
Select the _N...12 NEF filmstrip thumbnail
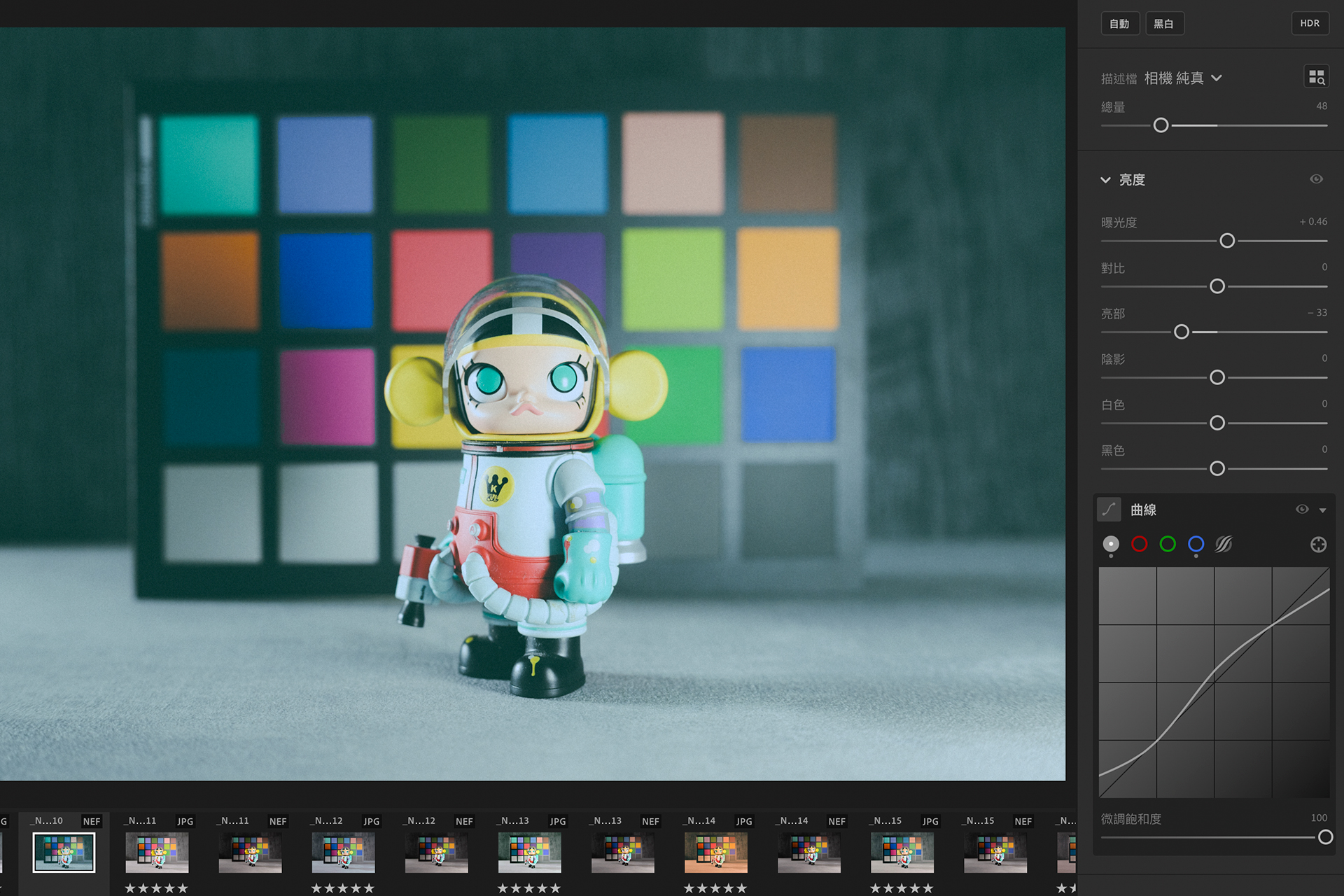pos(436,852)
